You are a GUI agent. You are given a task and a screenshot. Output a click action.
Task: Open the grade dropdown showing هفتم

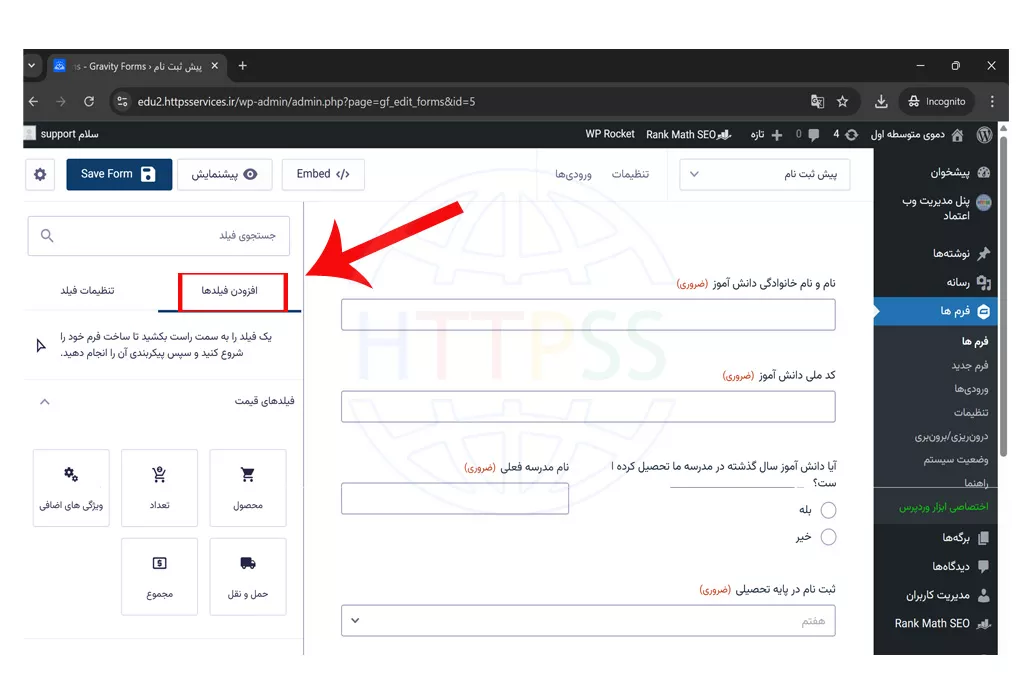(588, 621)
